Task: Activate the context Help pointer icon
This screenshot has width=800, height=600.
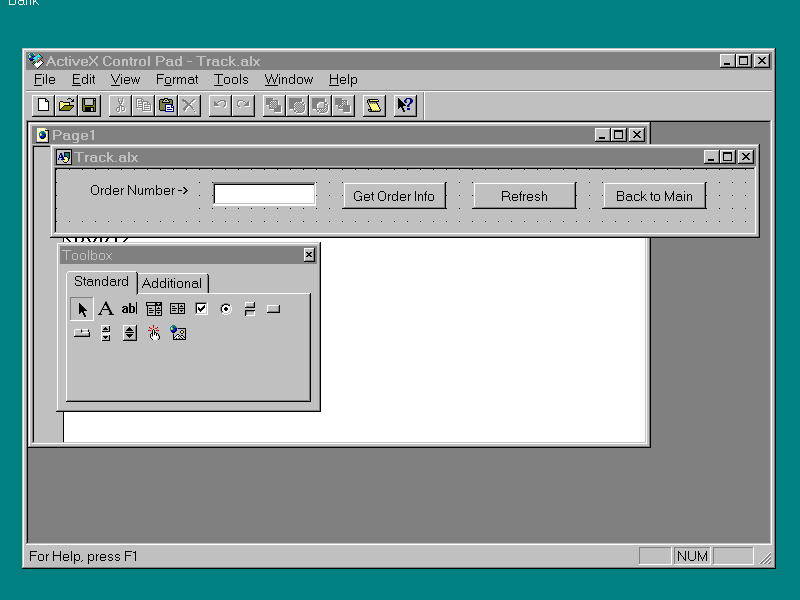Action: pyautogui.click(x=404, y=105)
